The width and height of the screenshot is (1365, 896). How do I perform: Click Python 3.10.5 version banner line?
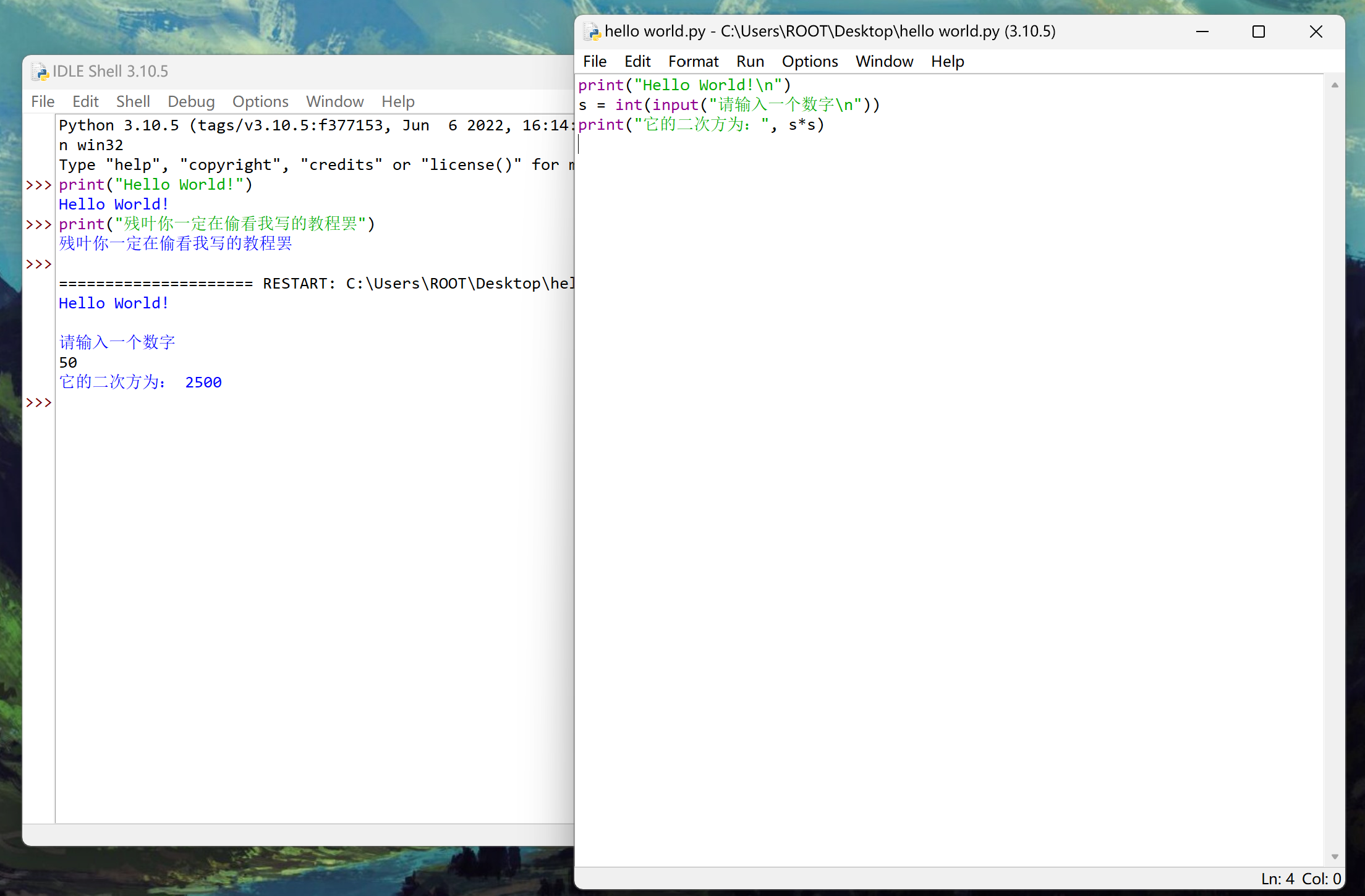(x=317, y=125)
